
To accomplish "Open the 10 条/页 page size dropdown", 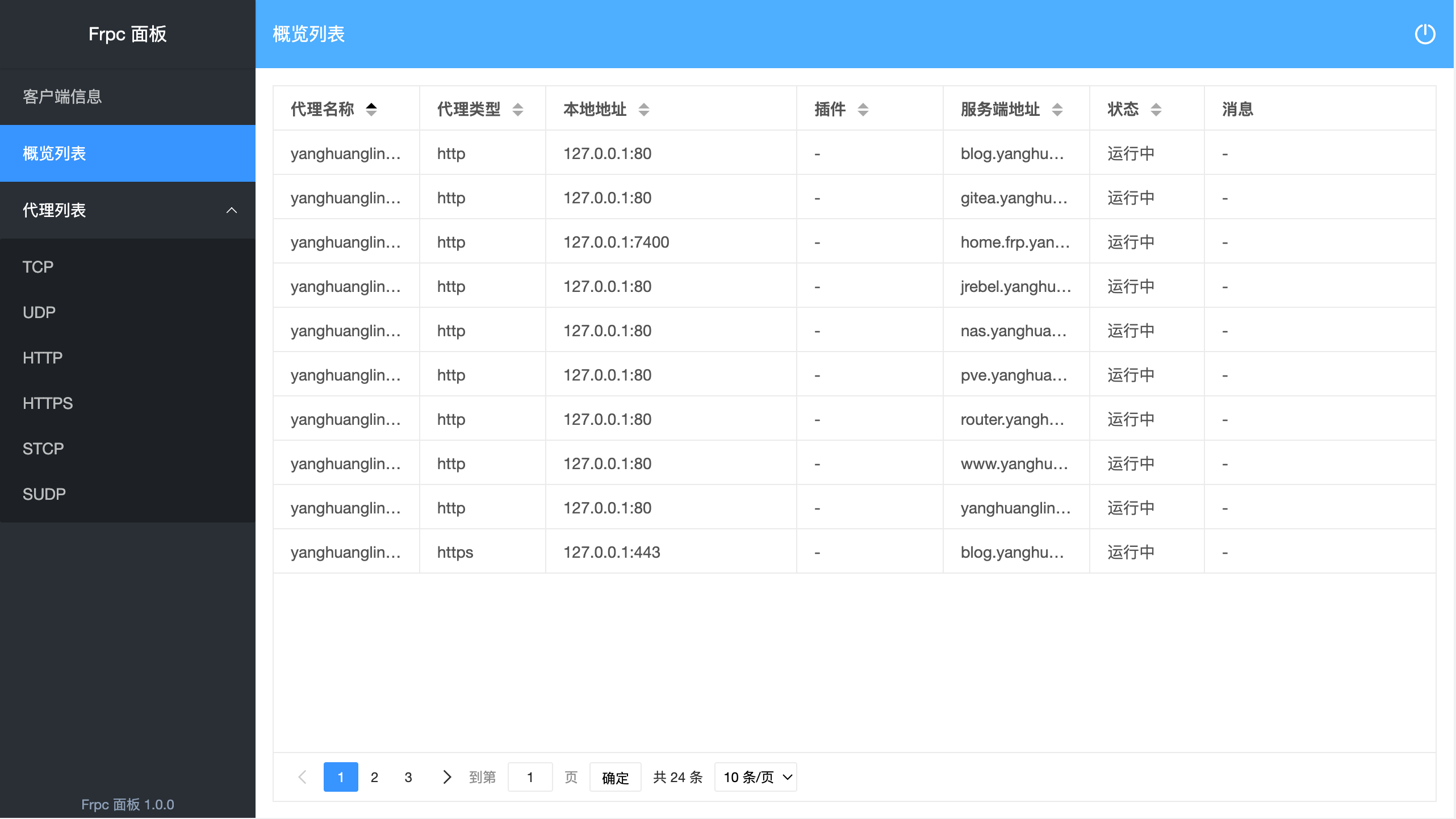I will pos(755,777).
